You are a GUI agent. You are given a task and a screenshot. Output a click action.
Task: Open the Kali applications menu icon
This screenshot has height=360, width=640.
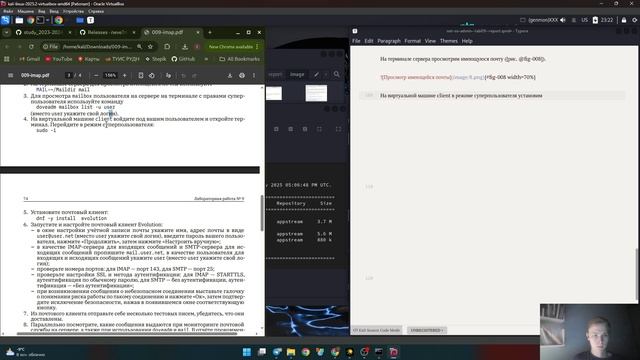[x=5, y=20]
